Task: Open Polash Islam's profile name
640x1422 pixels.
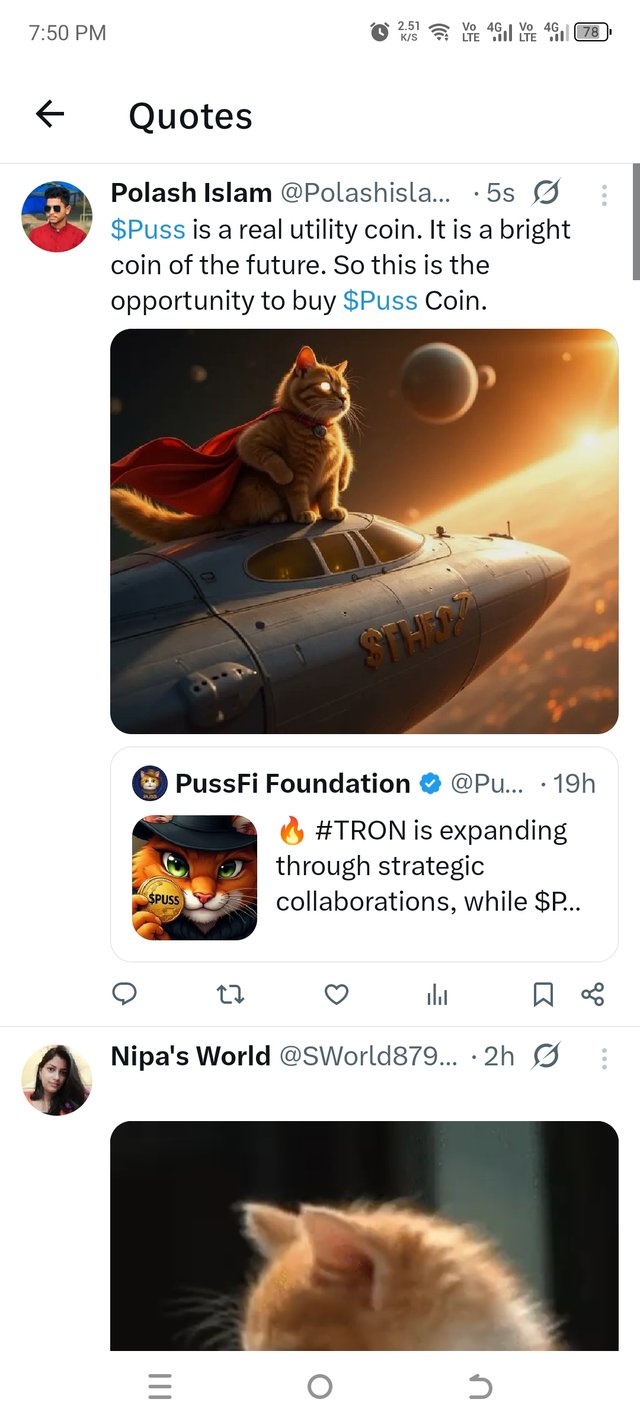Action: click(x=191, y=192)
